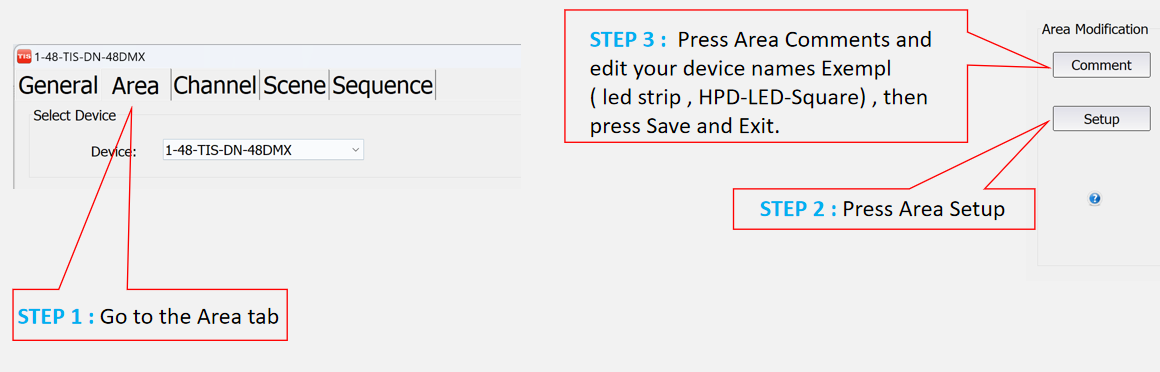Viewport: 1160px width, 372px height.
Task: Click the red TIS logo in title bar
Action: coord(24,56)
